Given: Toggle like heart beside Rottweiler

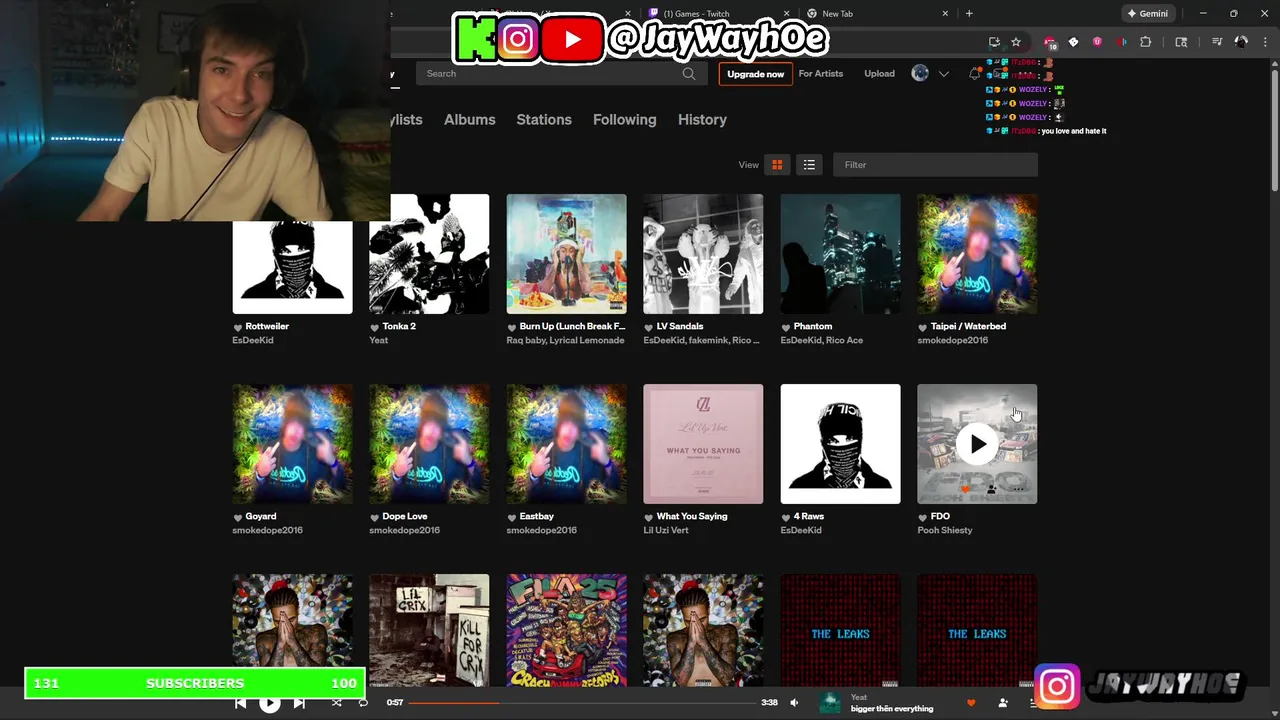Looking at the screenshot, I should (x=238, y=327).
